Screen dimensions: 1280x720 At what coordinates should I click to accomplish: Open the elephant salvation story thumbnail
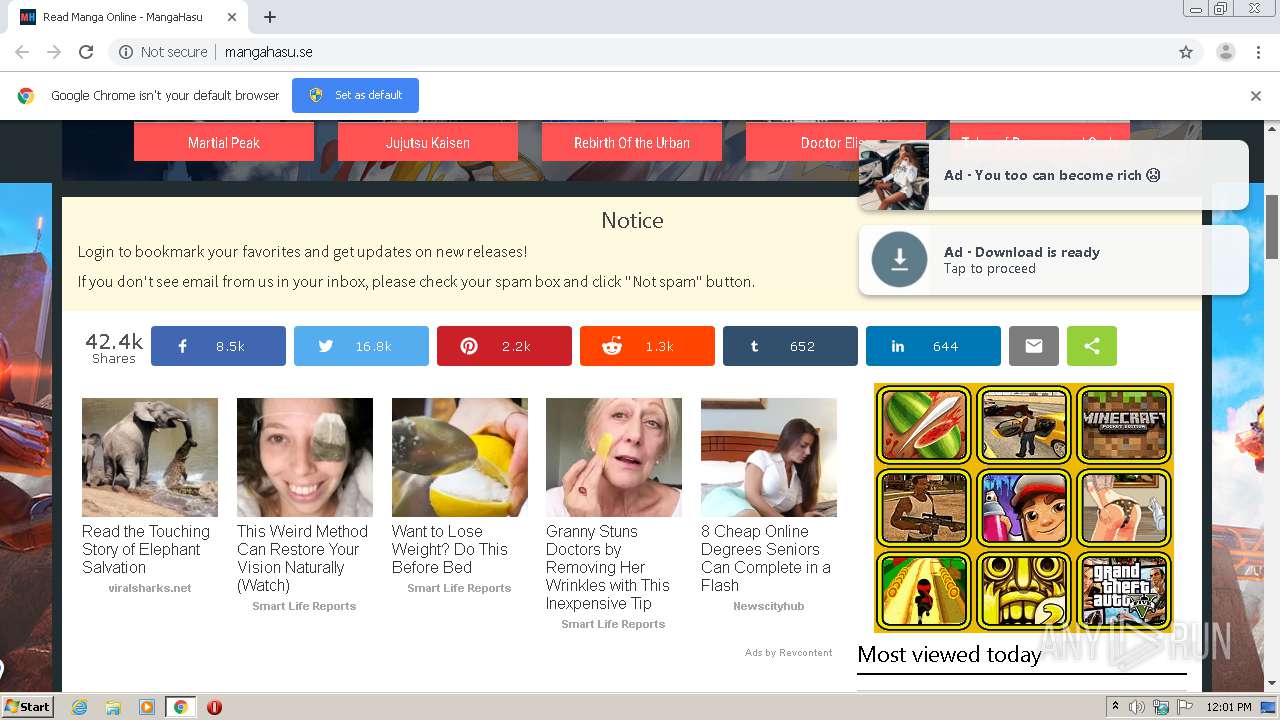click(150, 457)
